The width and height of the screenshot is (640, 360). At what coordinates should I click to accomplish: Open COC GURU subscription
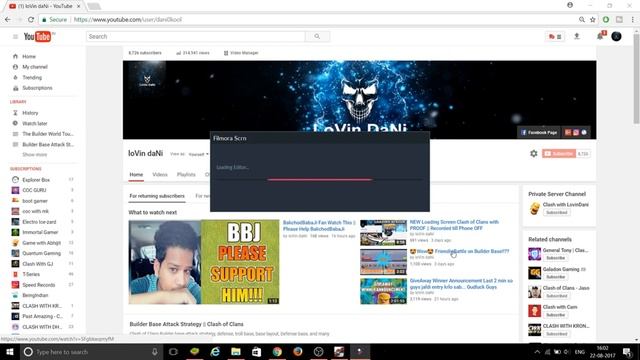[x=34, y=190]
